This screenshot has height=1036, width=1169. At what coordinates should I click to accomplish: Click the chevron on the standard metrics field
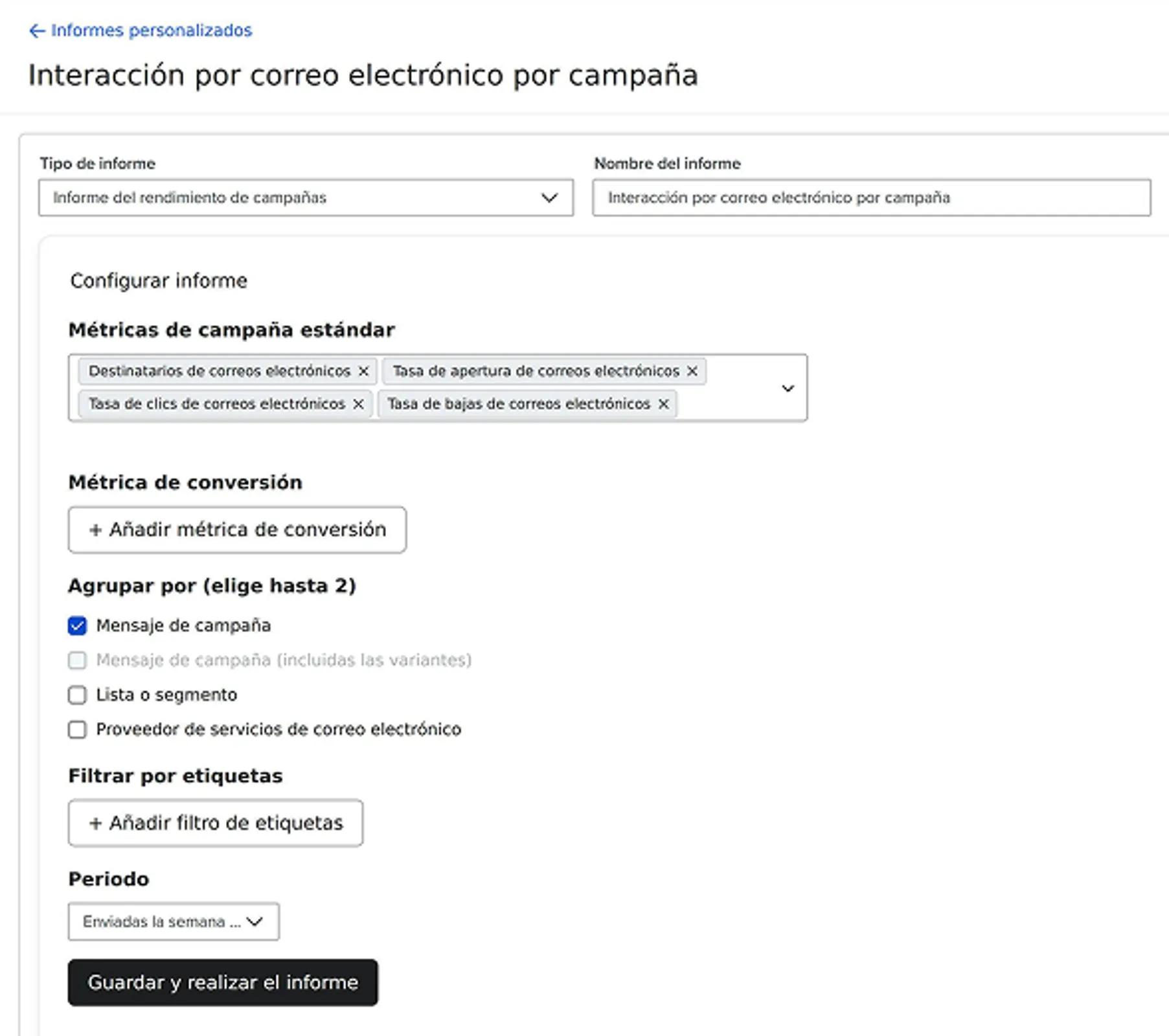click(x=788, y=388)
